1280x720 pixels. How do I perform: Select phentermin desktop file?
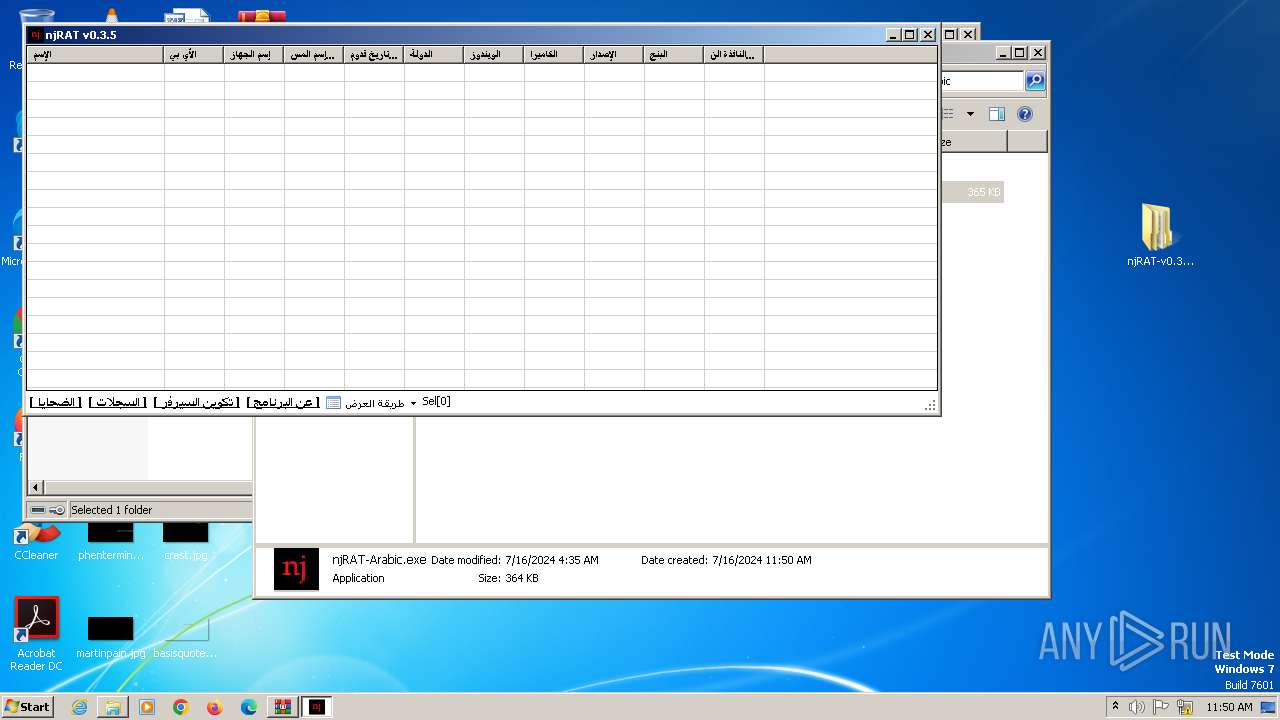(x=110, y=541)
